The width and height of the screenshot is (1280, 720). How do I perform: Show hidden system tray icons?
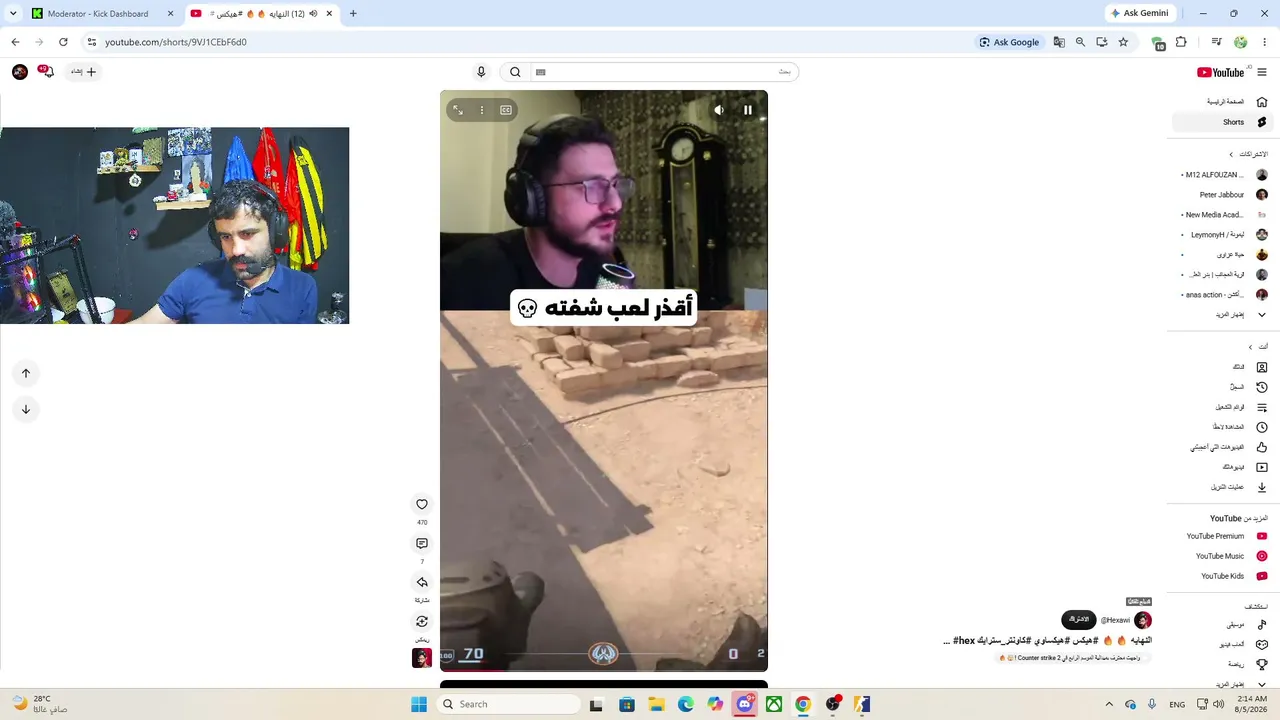[x=1110, y=704]
